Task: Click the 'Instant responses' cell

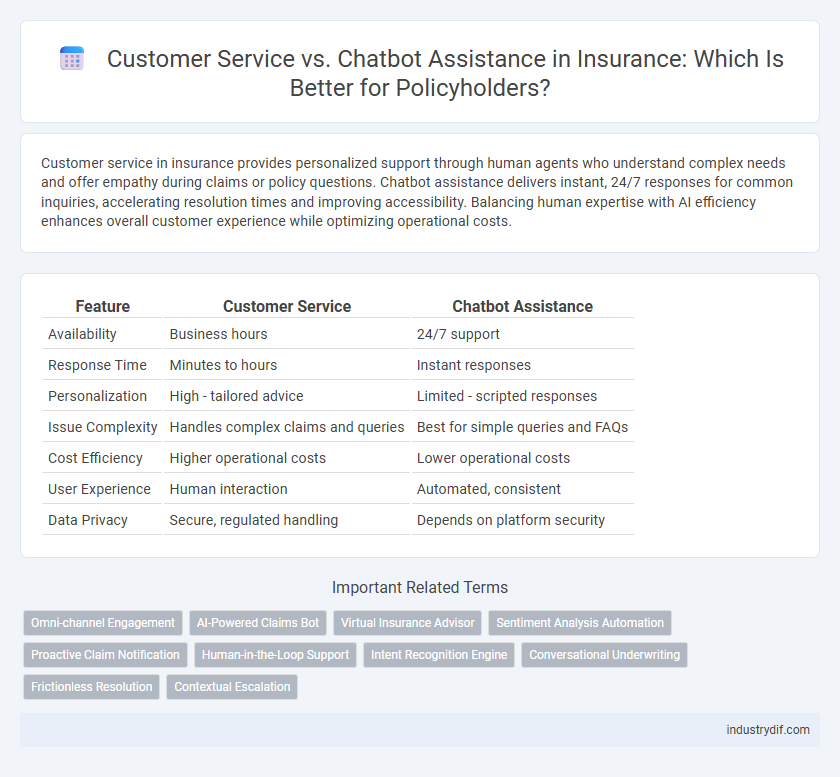Action: [x=522, y=365]
